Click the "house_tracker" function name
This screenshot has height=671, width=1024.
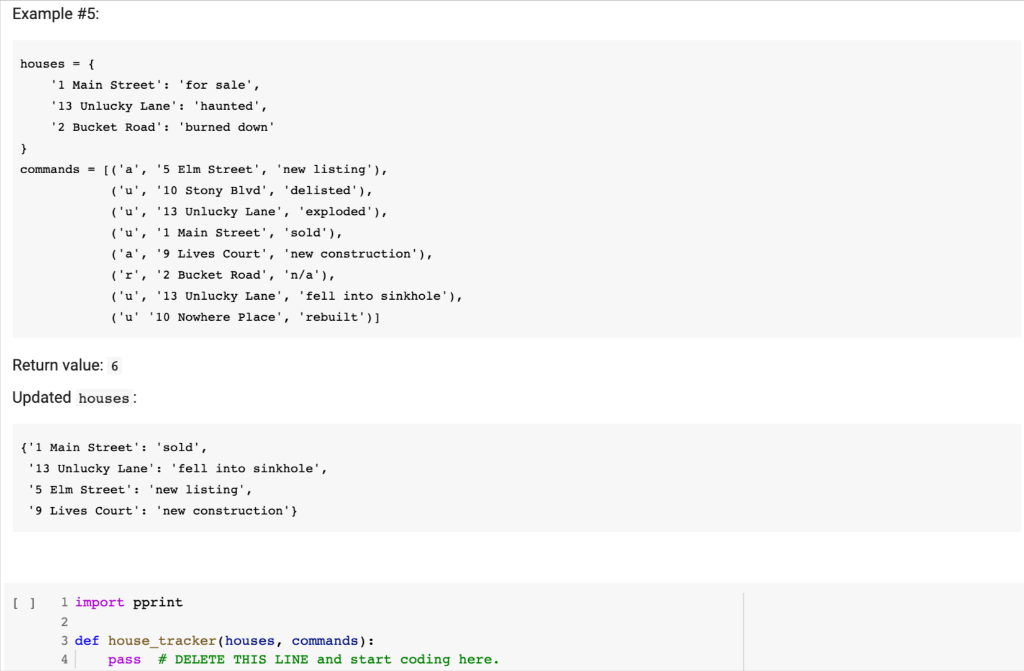coord(163,641)
